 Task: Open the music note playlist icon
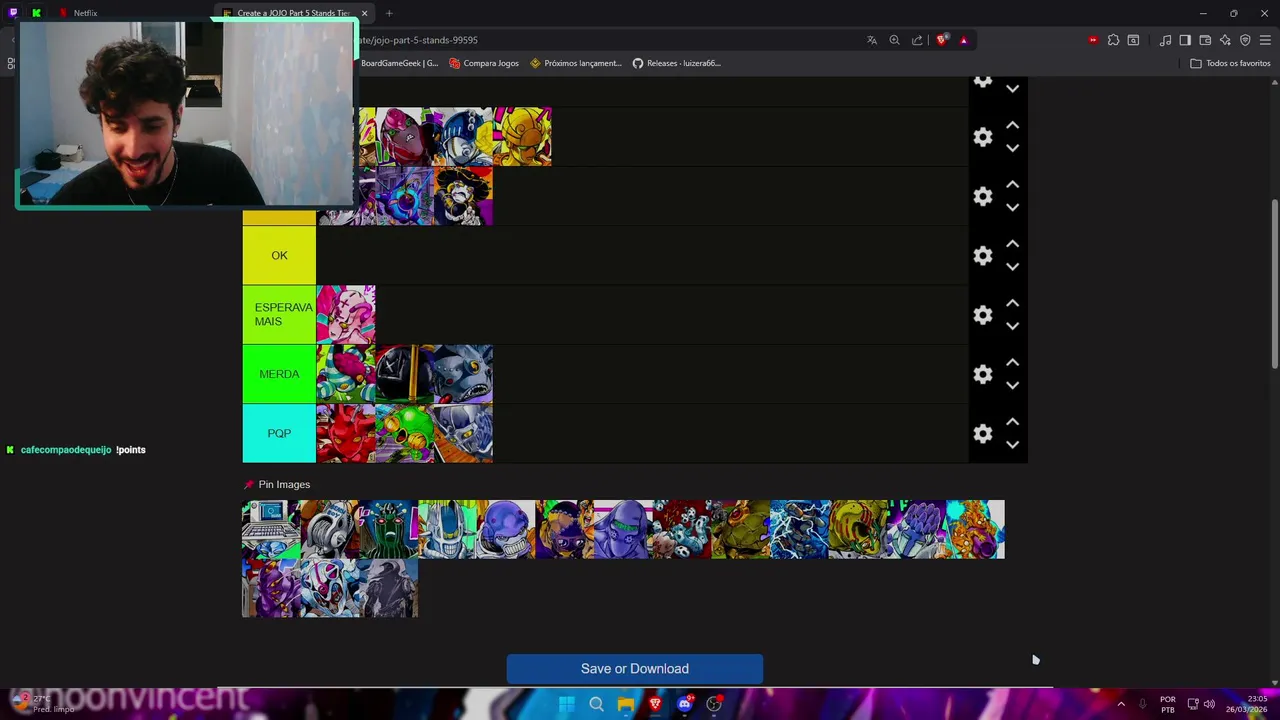click(1165, 40)
